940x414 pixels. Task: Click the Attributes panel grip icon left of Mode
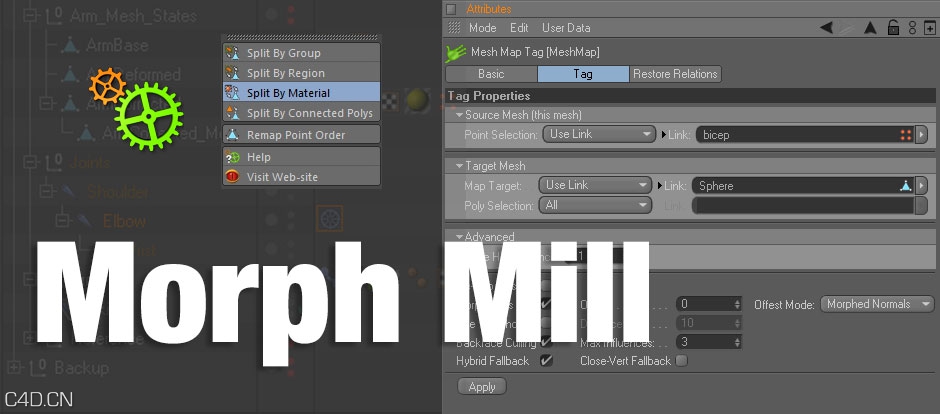pyautogui.click(x=454, y=28)
